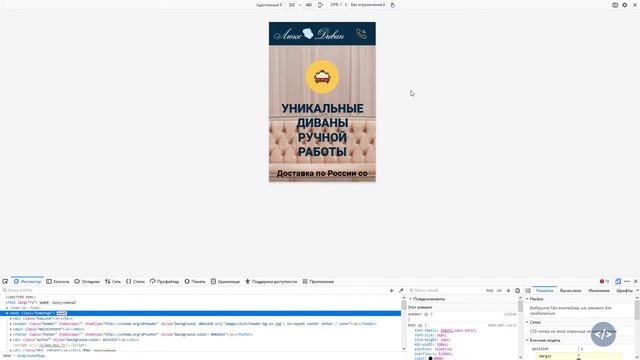640x360 pixels.
Task: Open the Профайлер tab
Action: coord(164,282)
